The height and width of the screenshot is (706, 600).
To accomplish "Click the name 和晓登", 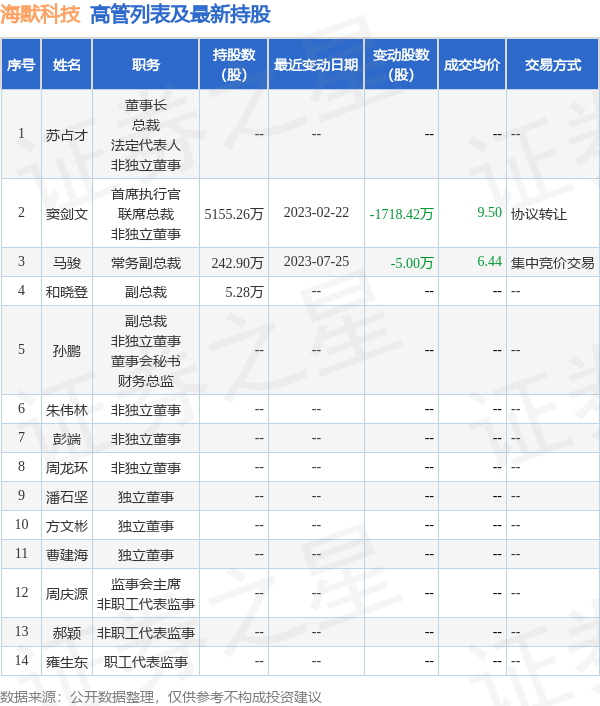I will tap(67, 292).
